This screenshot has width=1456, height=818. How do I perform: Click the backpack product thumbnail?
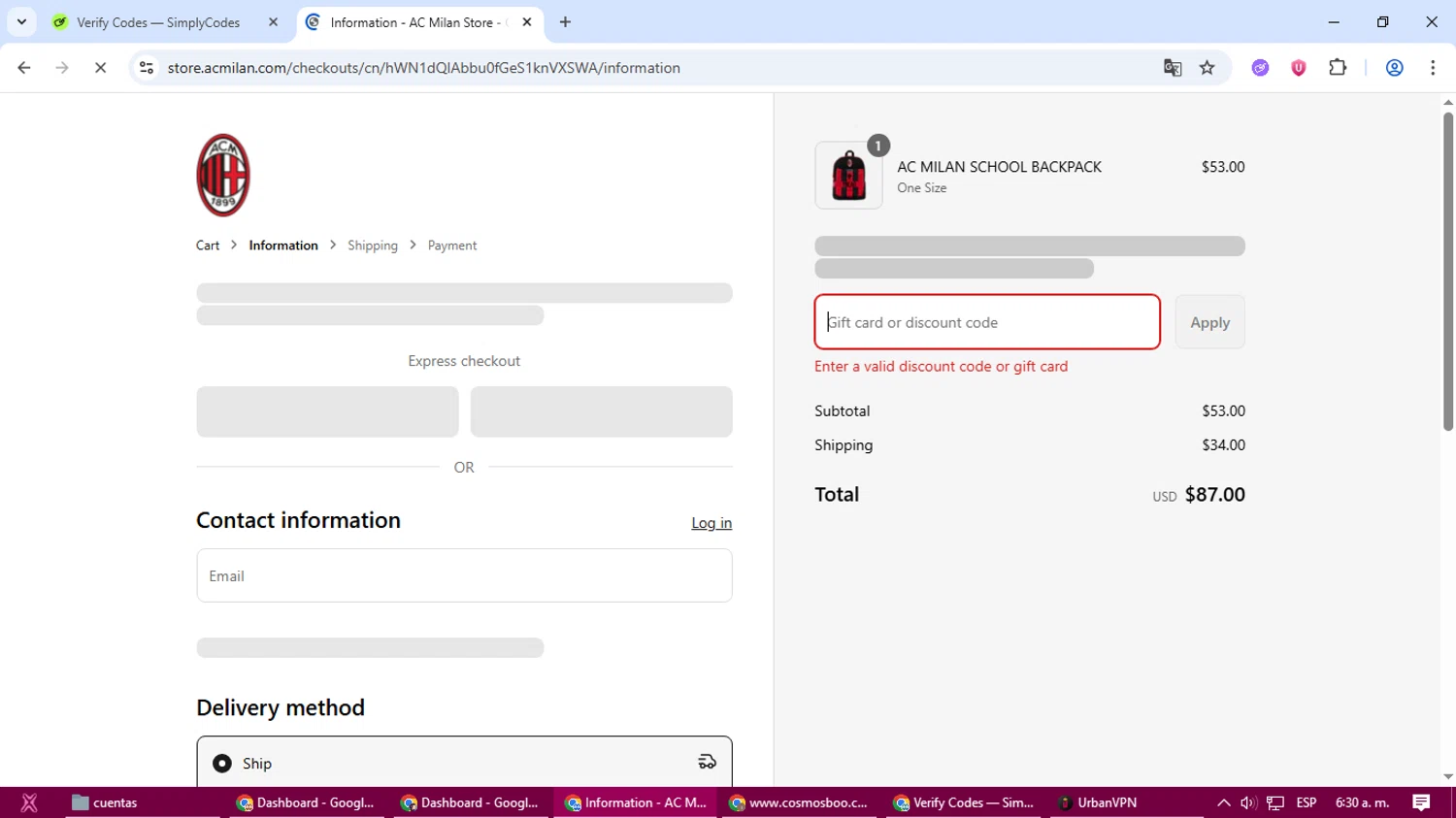pos(848,176)
